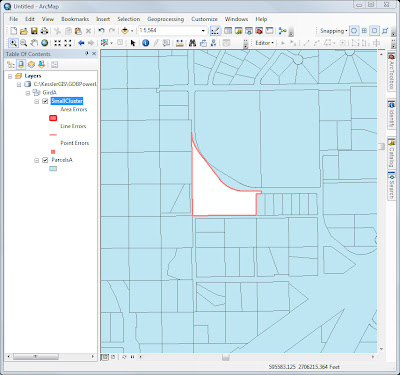Open the Search side tab

(x=391, y=186)
